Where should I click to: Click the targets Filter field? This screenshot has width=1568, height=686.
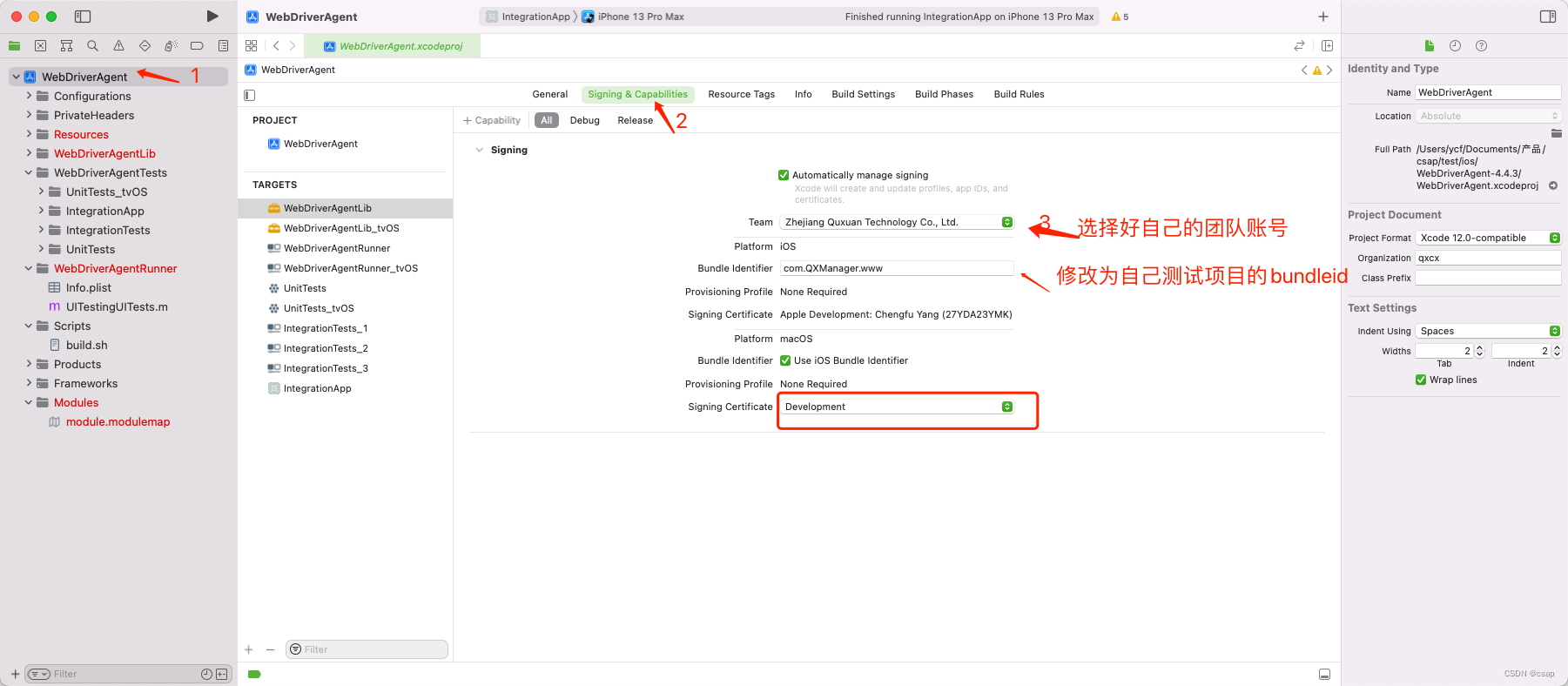coord(367,649)
